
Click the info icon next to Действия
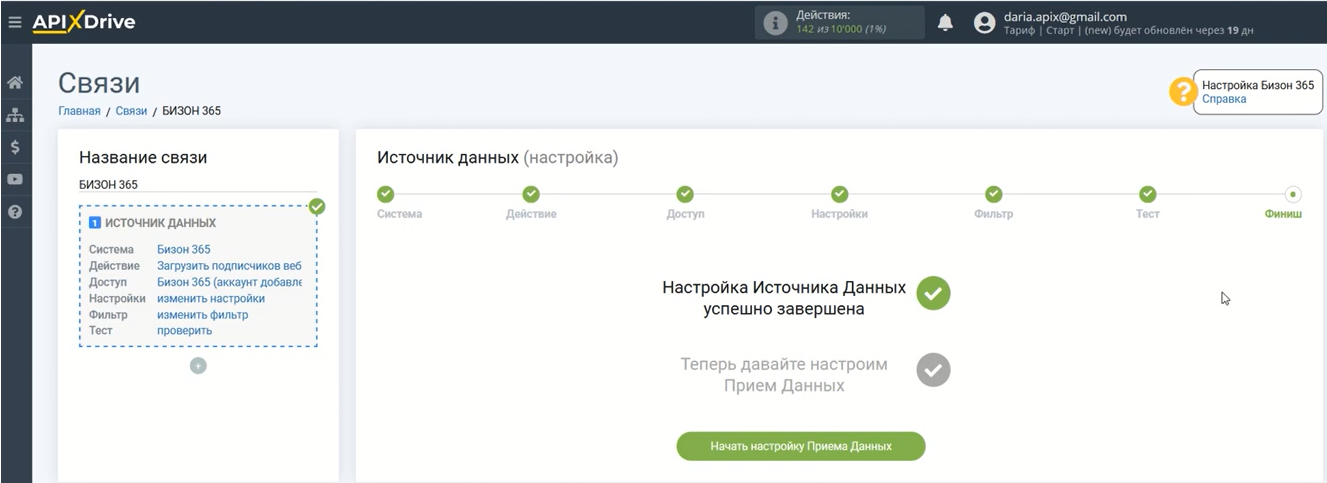[x=775, y=23]
